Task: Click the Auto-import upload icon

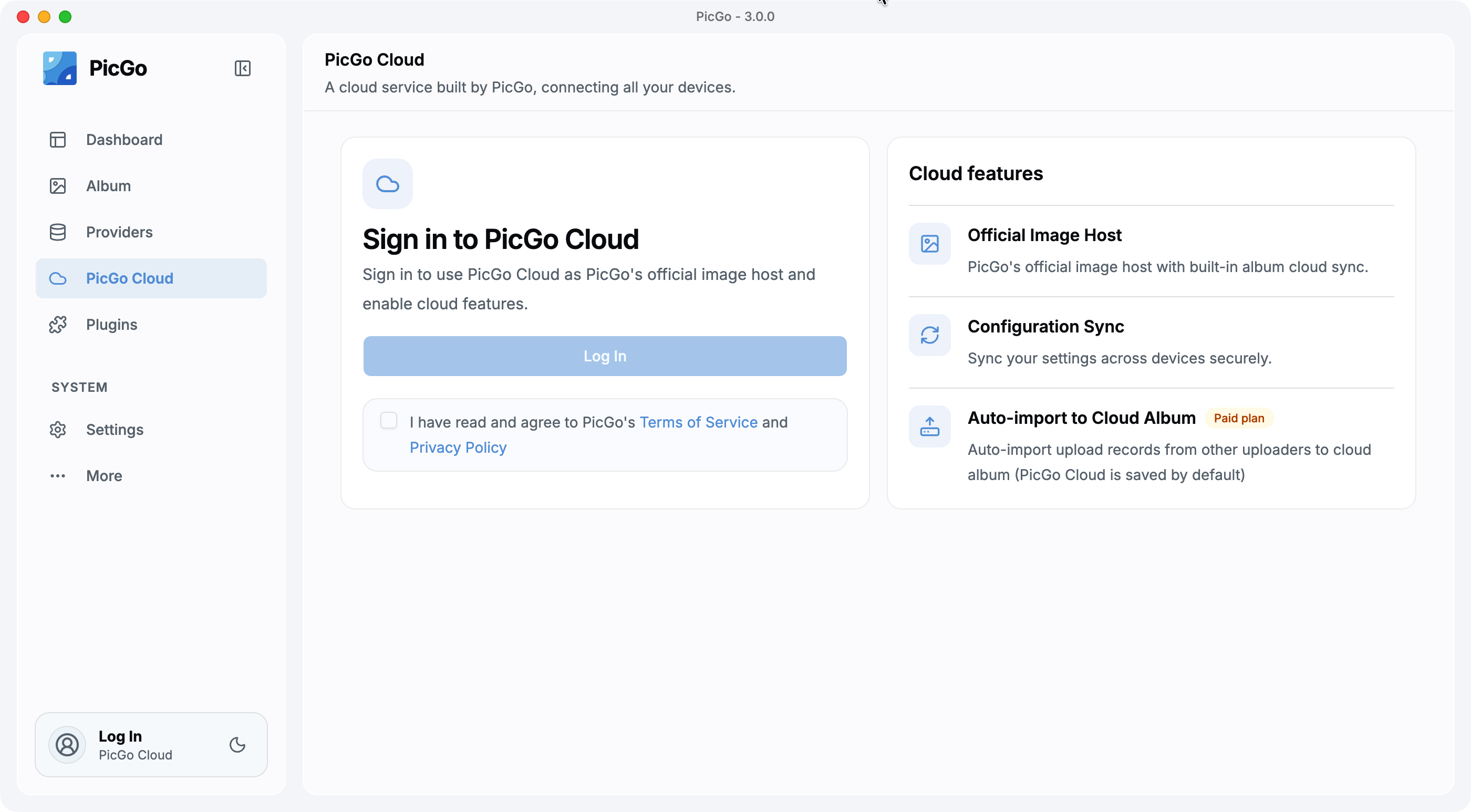Action: pyautogui.click(x=930, y=426)
